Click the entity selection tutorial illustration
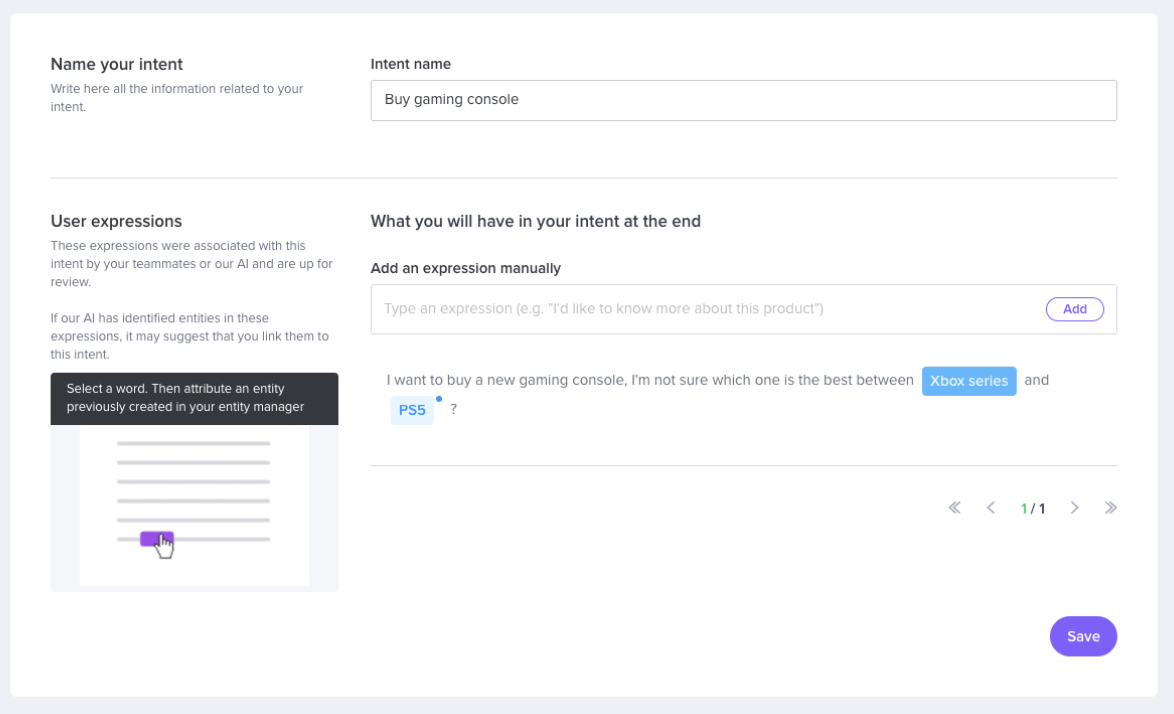The width and height of the screenshot is (1174, 714). 194,507
